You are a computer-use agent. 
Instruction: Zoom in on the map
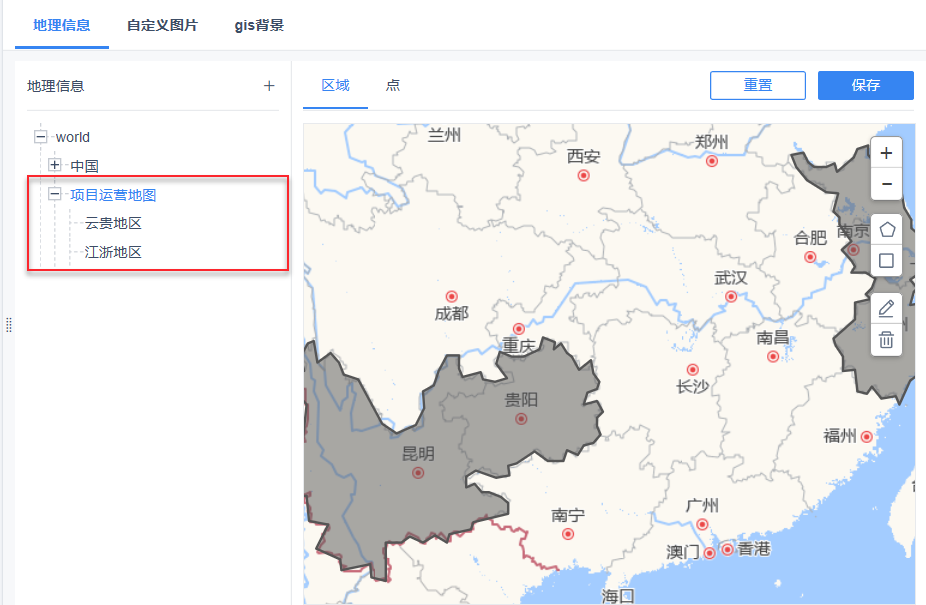pyautogui.click(x=886, y=153)
